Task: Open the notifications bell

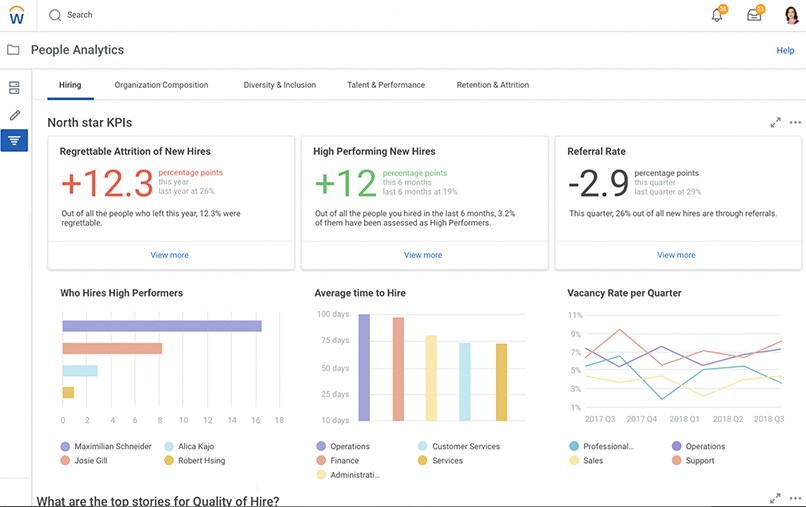Action: (717, 15)
